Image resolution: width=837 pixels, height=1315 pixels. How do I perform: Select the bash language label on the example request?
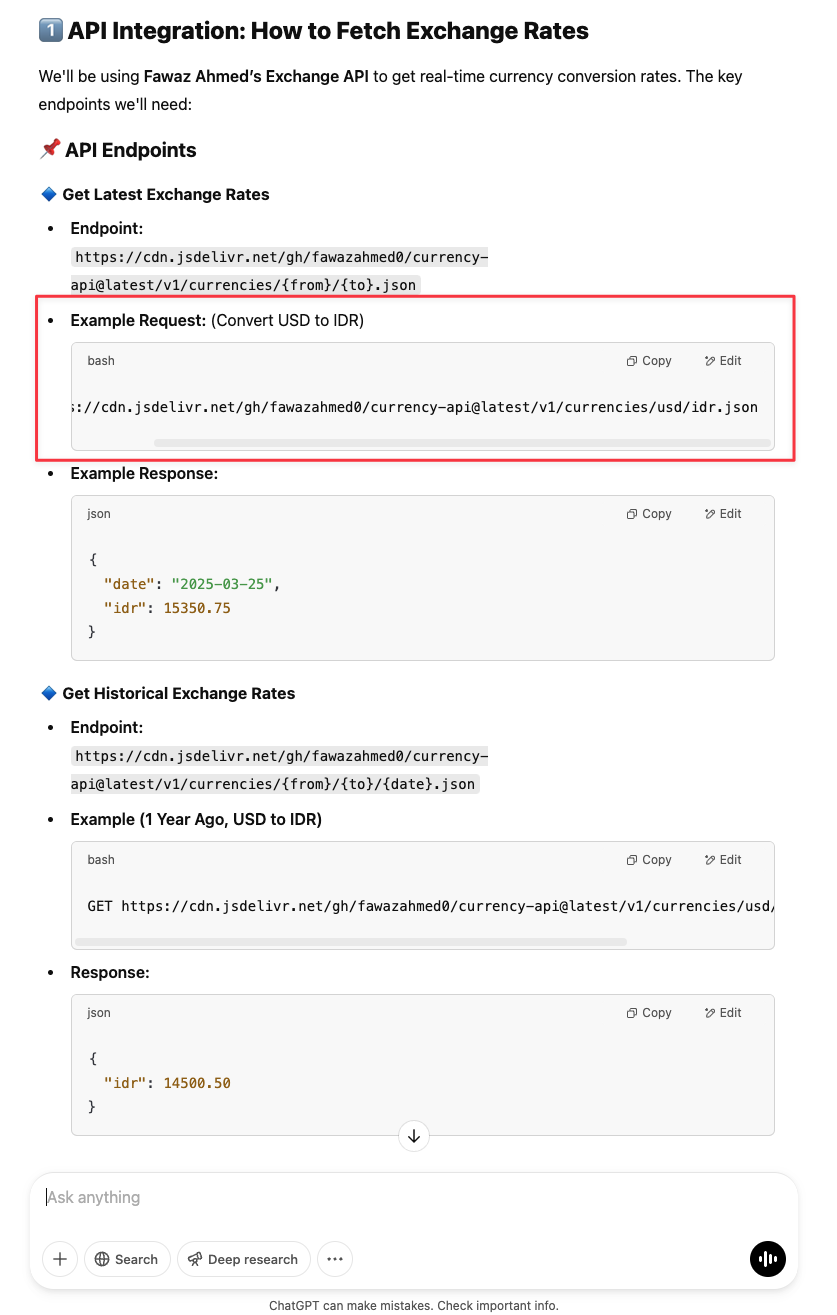[x=100, y=361]
